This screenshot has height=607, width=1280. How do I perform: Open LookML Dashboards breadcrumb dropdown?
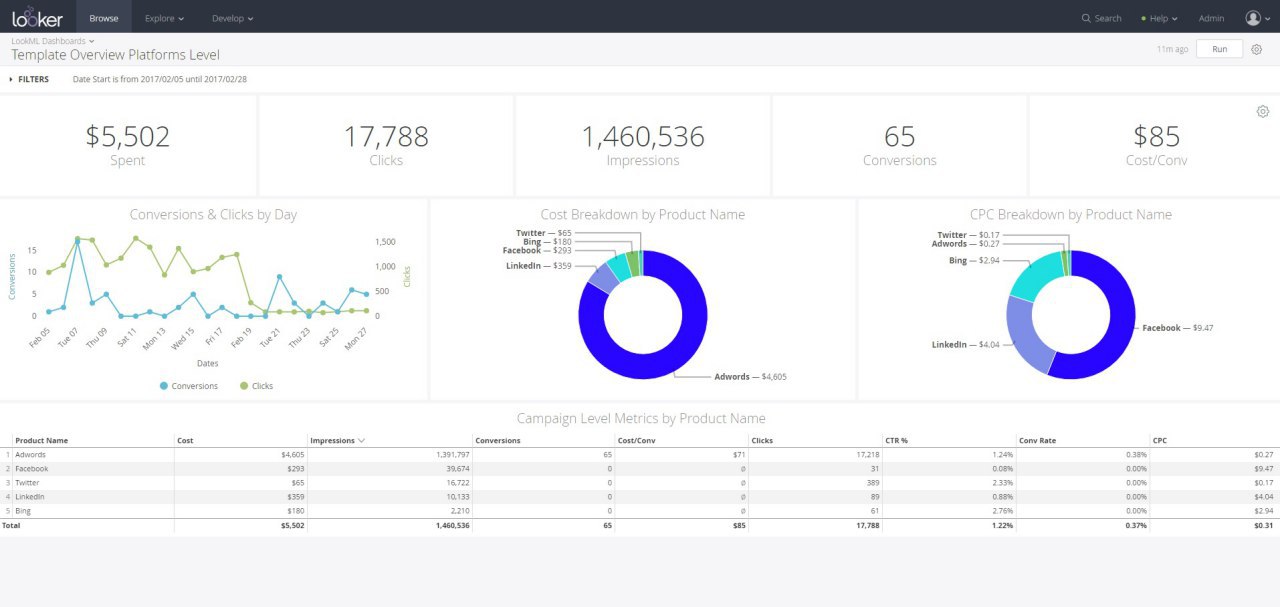(53, 41)
